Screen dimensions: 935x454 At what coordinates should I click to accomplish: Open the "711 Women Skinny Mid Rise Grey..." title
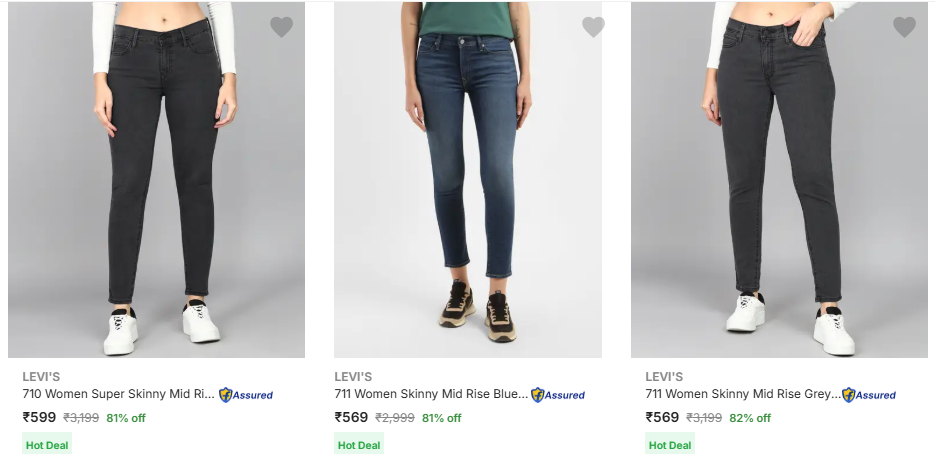click(x=743, y=395)
